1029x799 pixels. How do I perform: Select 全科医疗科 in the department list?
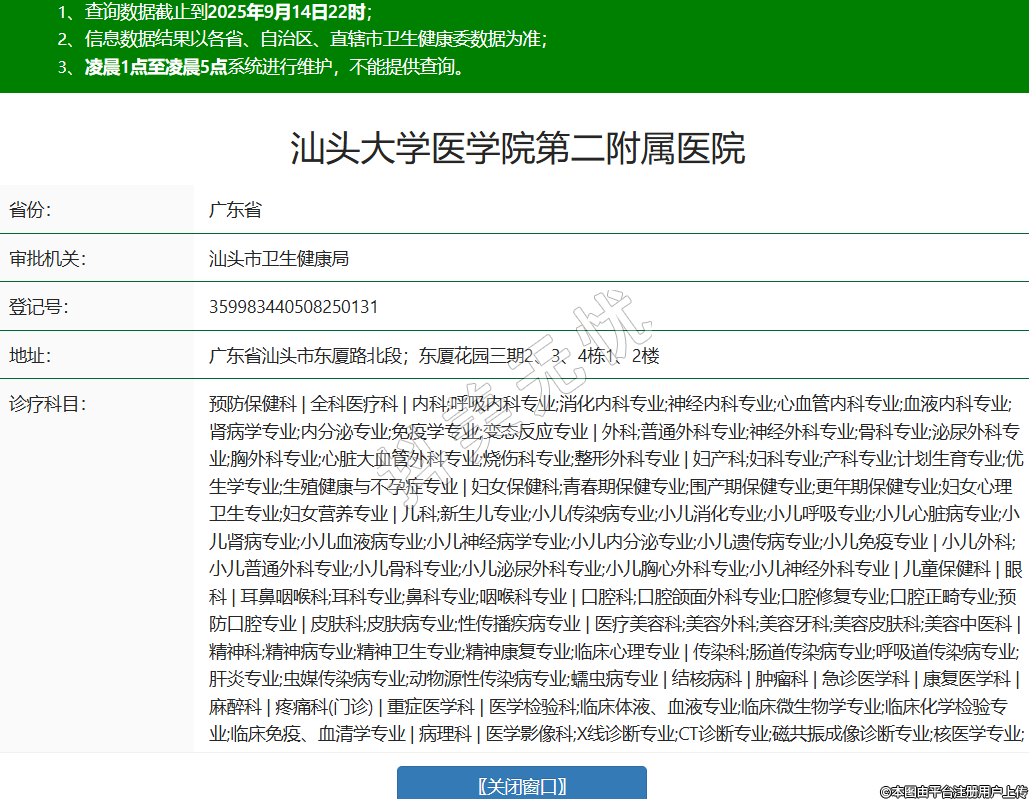pos(354,404)
